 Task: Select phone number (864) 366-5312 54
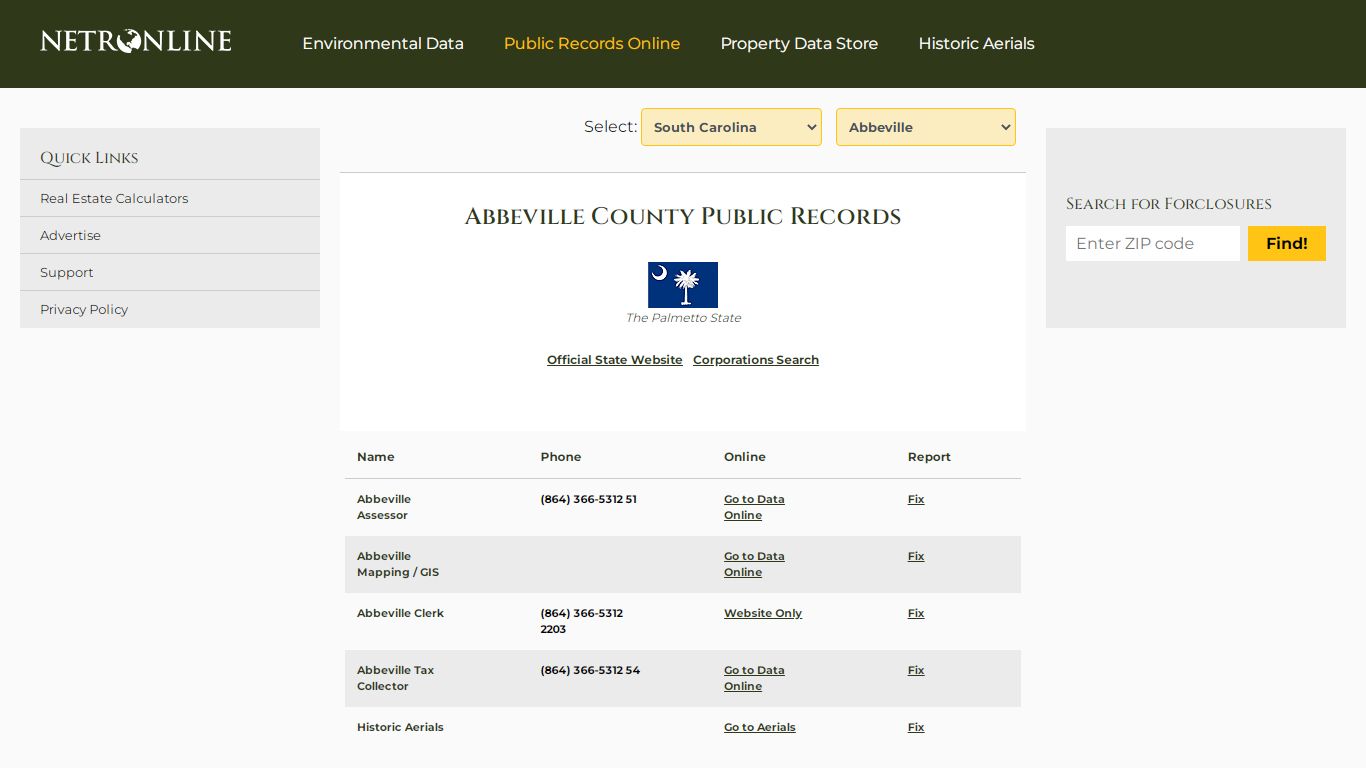590,670
